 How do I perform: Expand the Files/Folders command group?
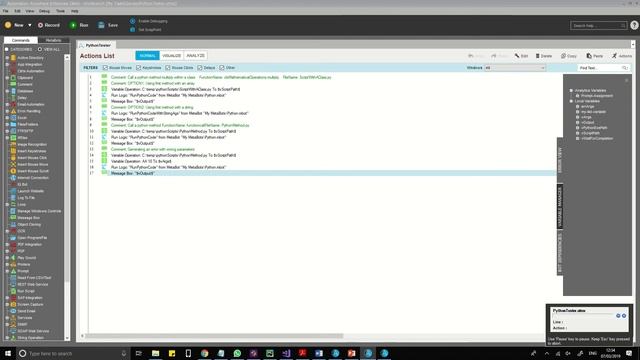click(7, 124)
